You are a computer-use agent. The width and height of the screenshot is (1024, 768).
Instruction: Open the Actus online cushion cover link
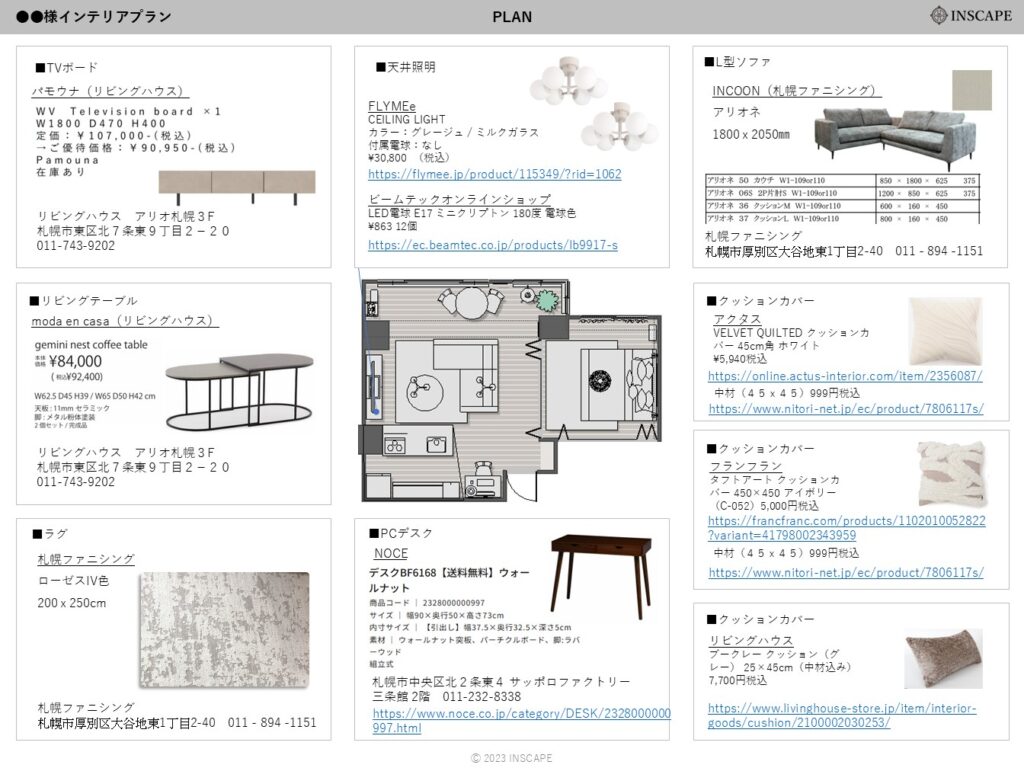coord(844,376)
